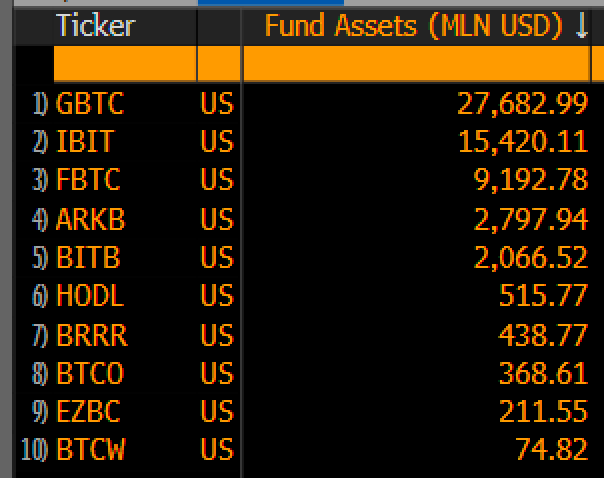Image resolution: width=604 pixels, height=478 pixels.
Task: Click the descending sort arrow icon
Action: point(582,26)
